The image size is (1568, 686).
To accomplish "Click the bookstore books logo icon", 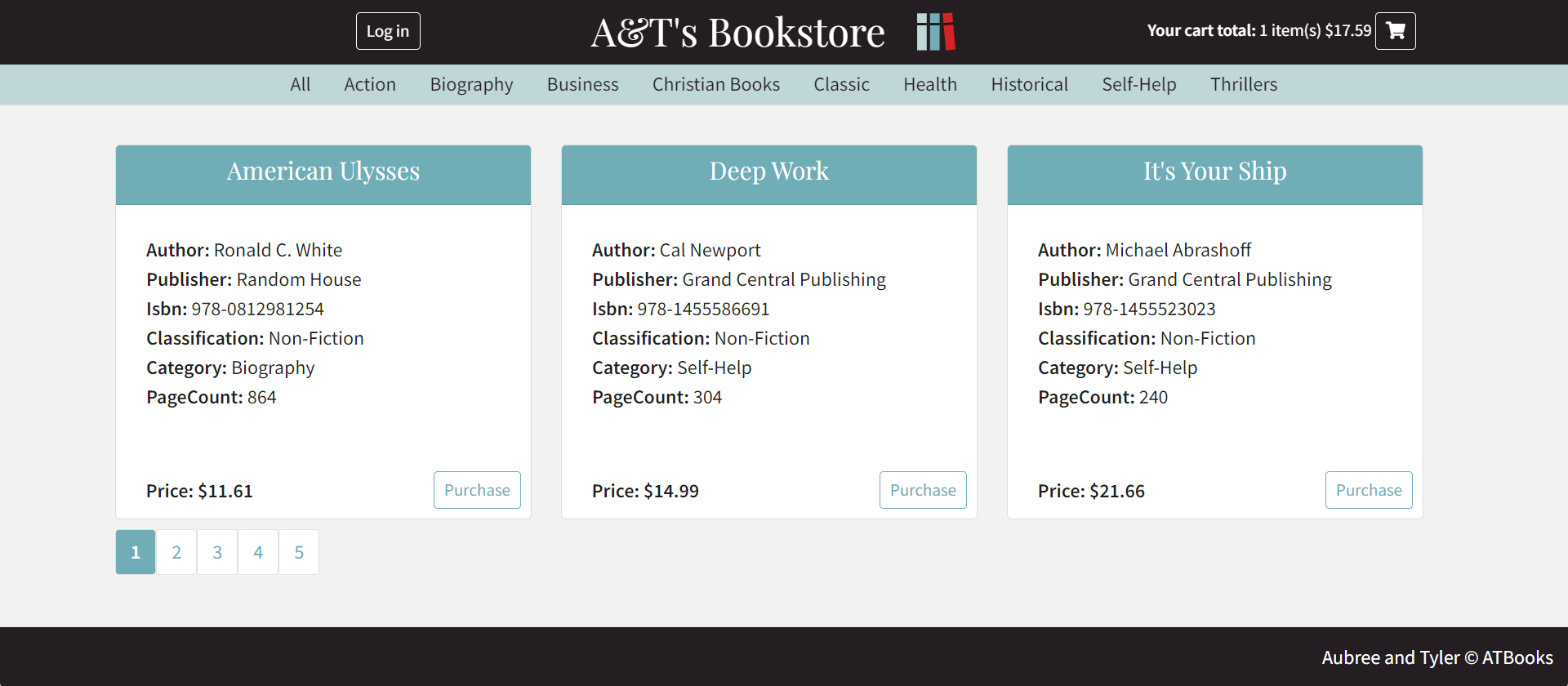I will tap(936, 32).
